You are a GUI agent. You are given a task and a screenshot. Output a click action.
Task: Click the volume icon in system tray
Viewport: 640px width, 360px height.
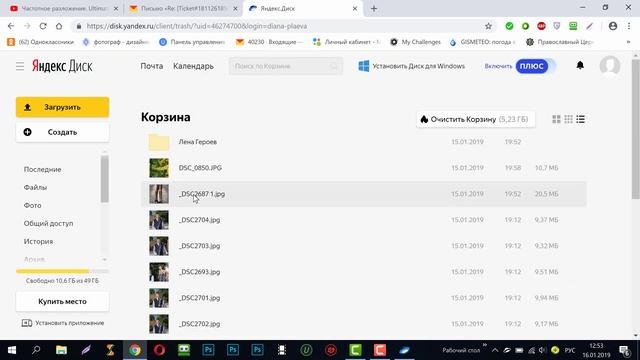click(542, 350)
